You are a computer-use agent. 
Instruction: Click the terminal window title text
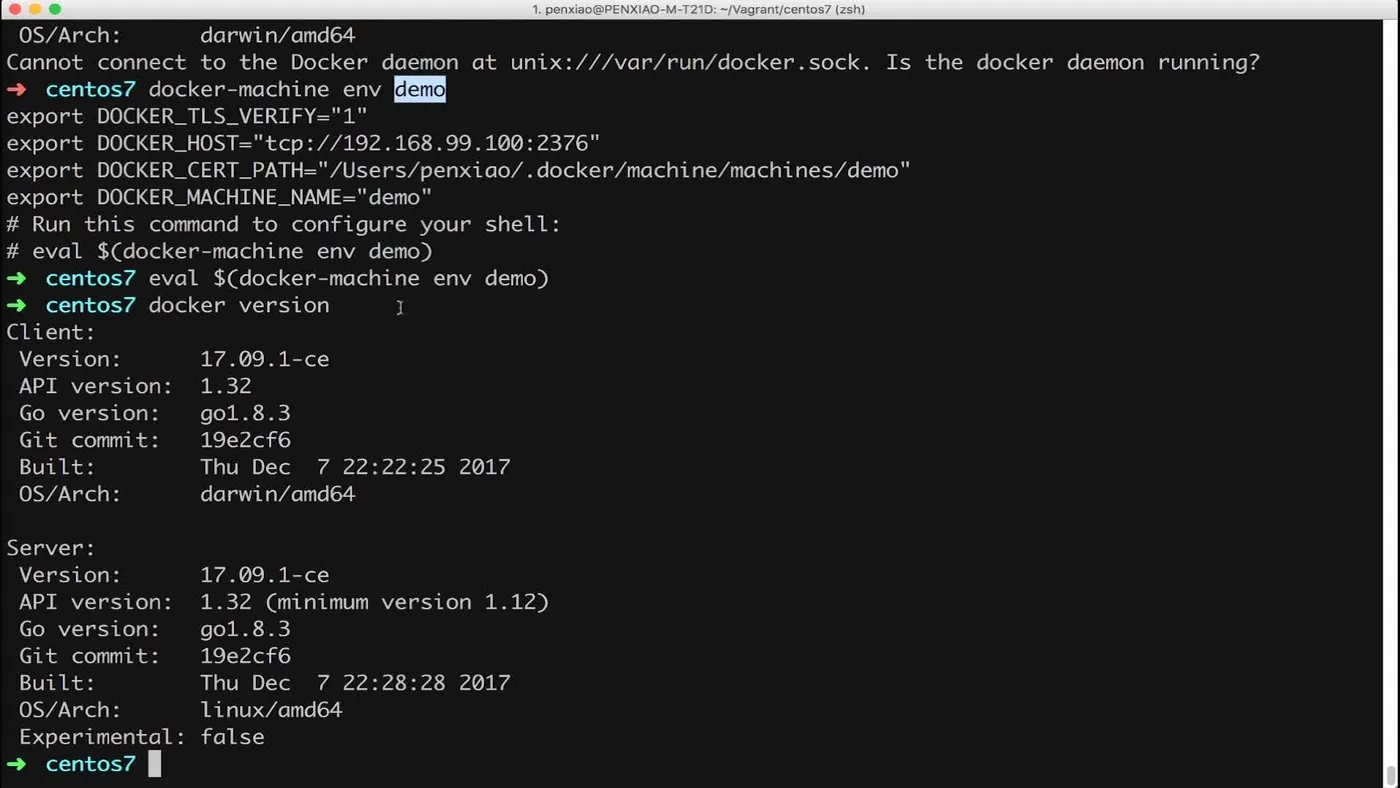coord(699,9)
